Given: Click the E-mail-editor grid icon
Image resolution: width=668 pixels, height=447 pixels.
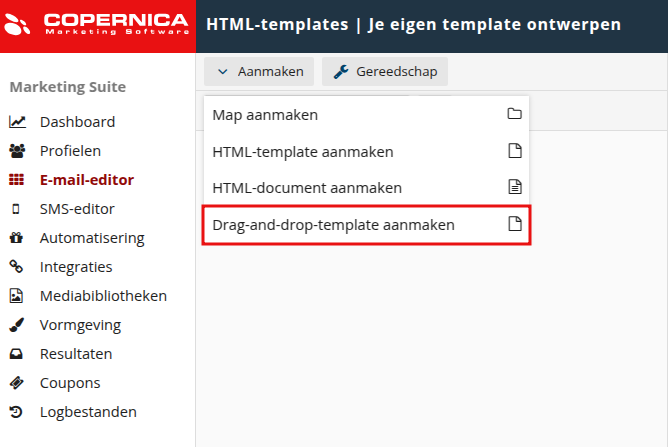Looking at the screenshot, I should tap(17, 180).
